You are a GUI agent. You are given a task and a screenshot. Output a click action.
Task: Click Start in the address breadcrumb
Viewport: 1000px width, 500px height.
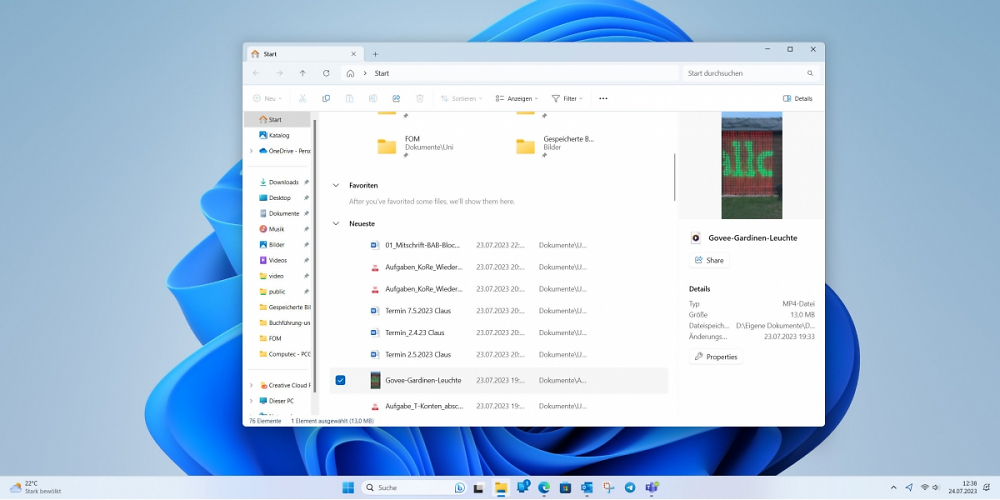(382, 73)
